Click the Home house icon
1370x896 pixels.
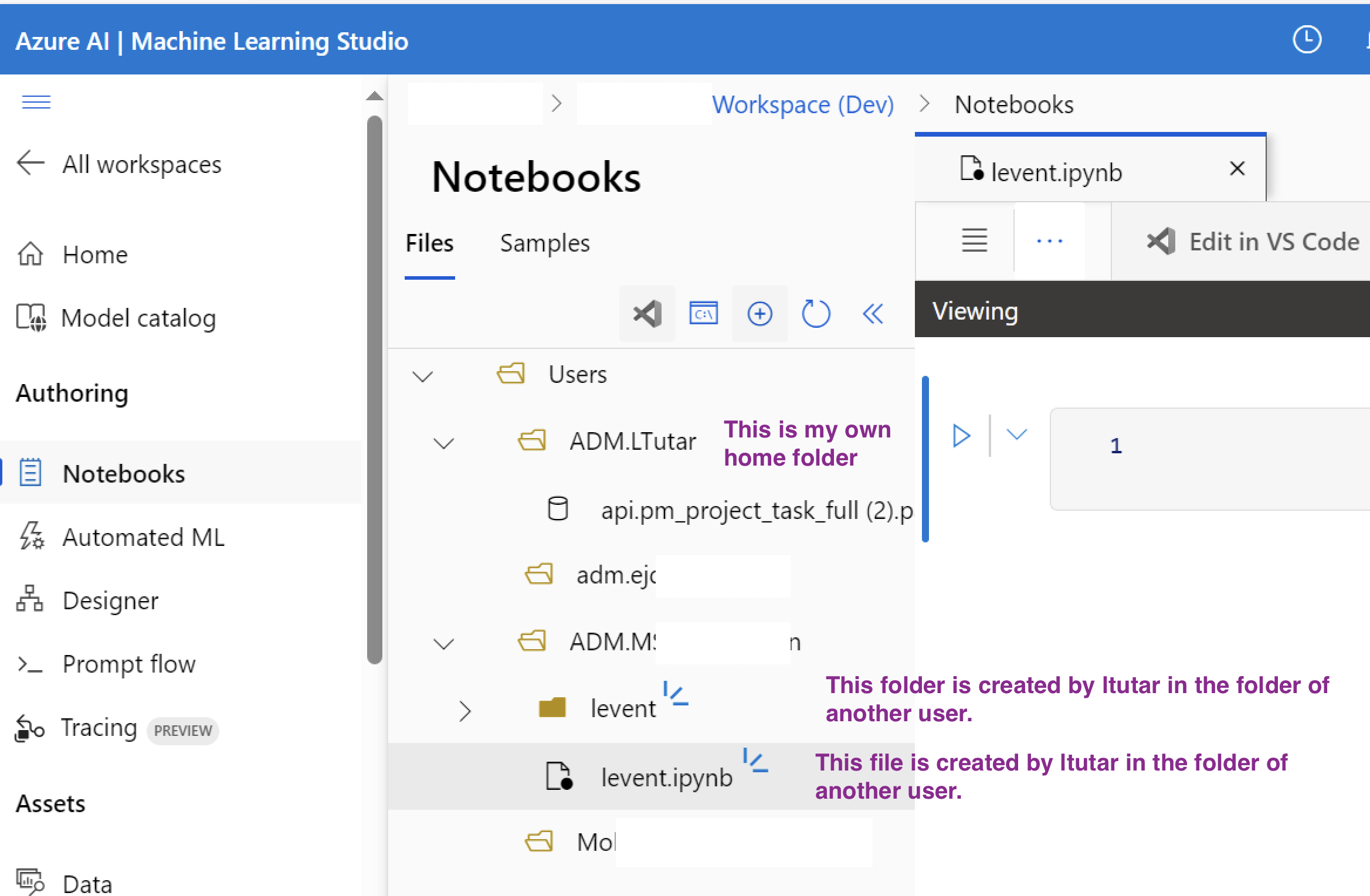pyautogui.click(x=30, y=254)
